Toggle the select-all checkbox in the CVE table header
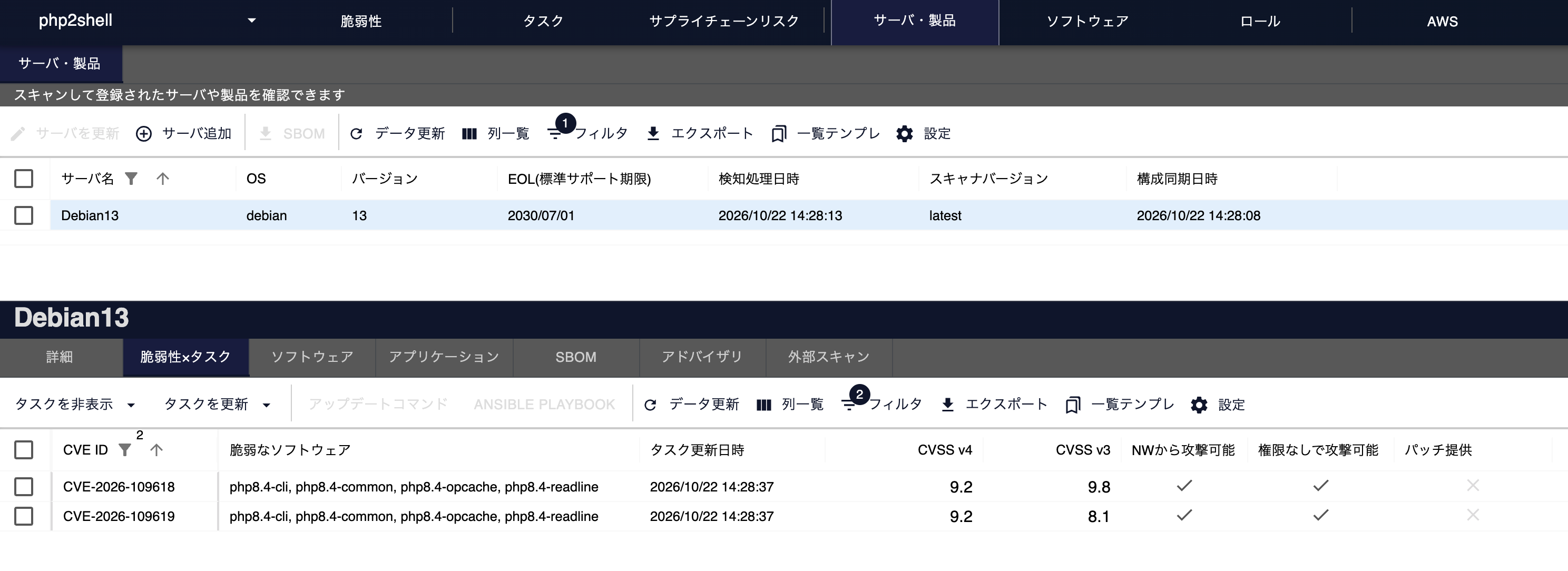This screenshot has height=571, width=1568. coord(24,450)
